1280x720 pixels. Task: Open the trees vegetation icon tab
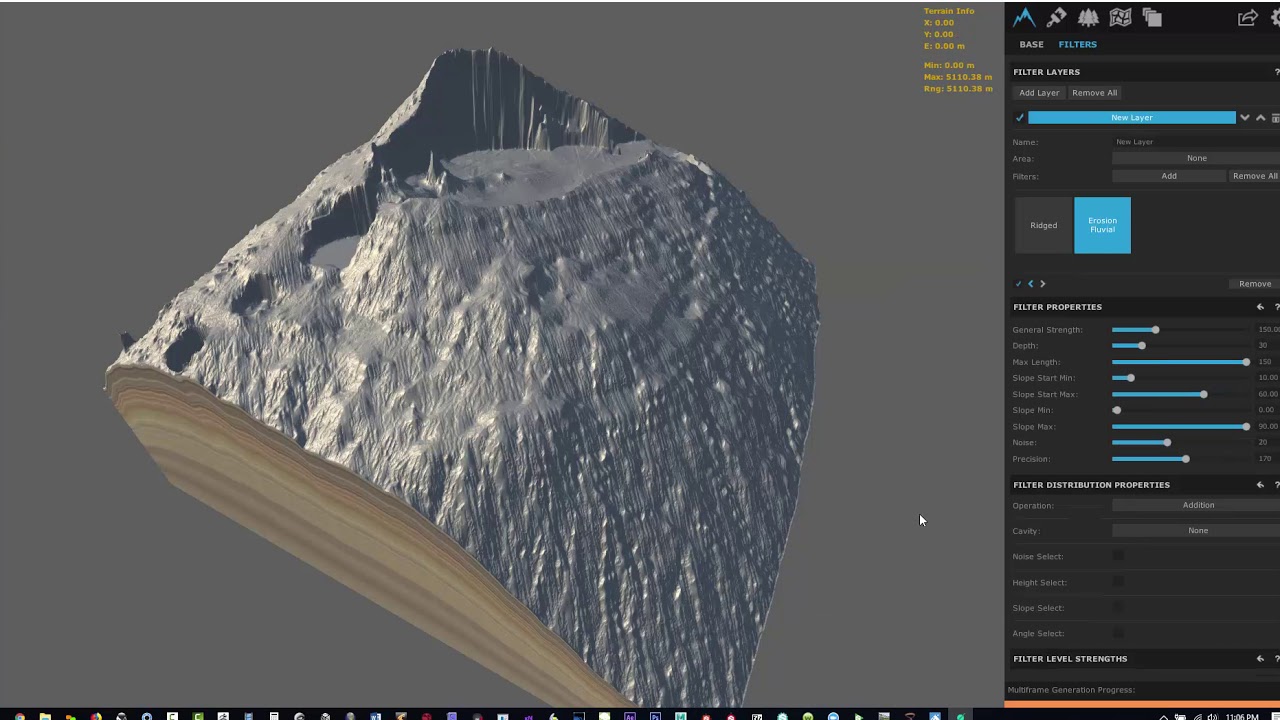[x=1088, y=17]
